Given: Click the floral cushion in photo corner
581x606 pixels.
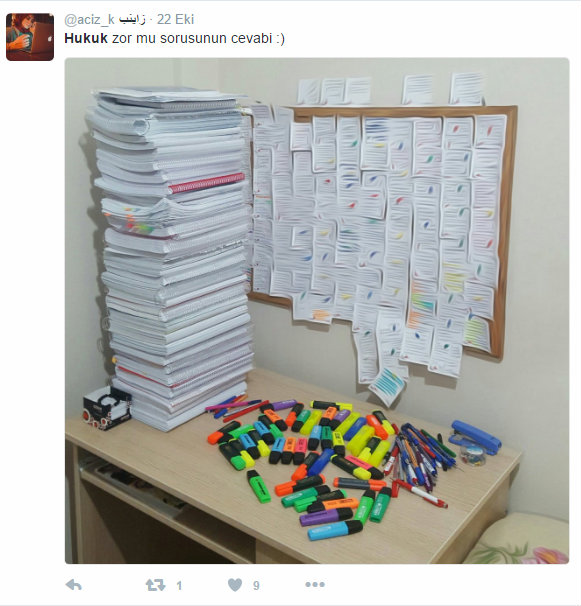Looking at the screenshot, I should point(520,539).
